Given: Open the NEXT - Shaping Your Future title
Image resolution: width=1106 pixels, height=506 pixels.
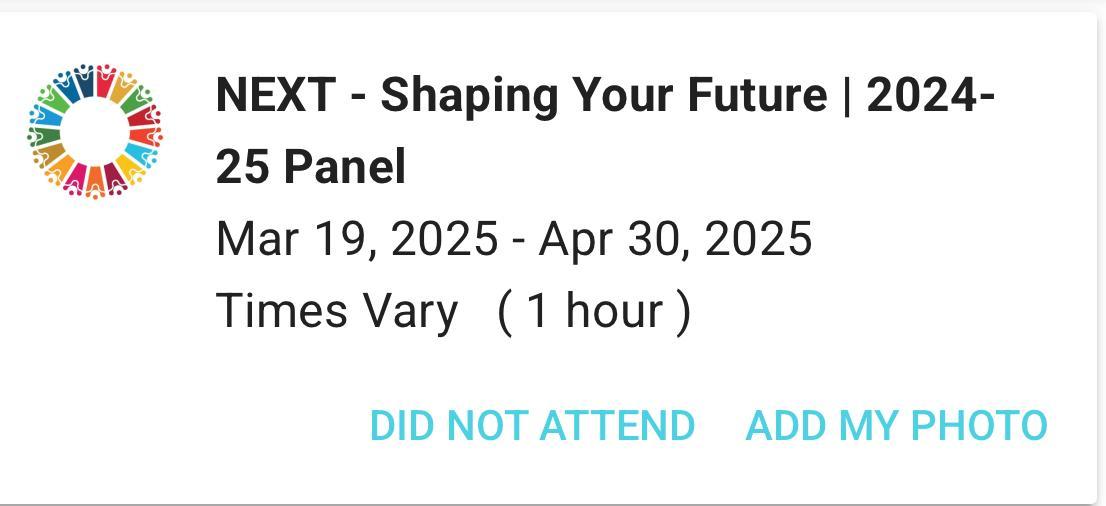Looking at the screenshot, I should [604, 96].
